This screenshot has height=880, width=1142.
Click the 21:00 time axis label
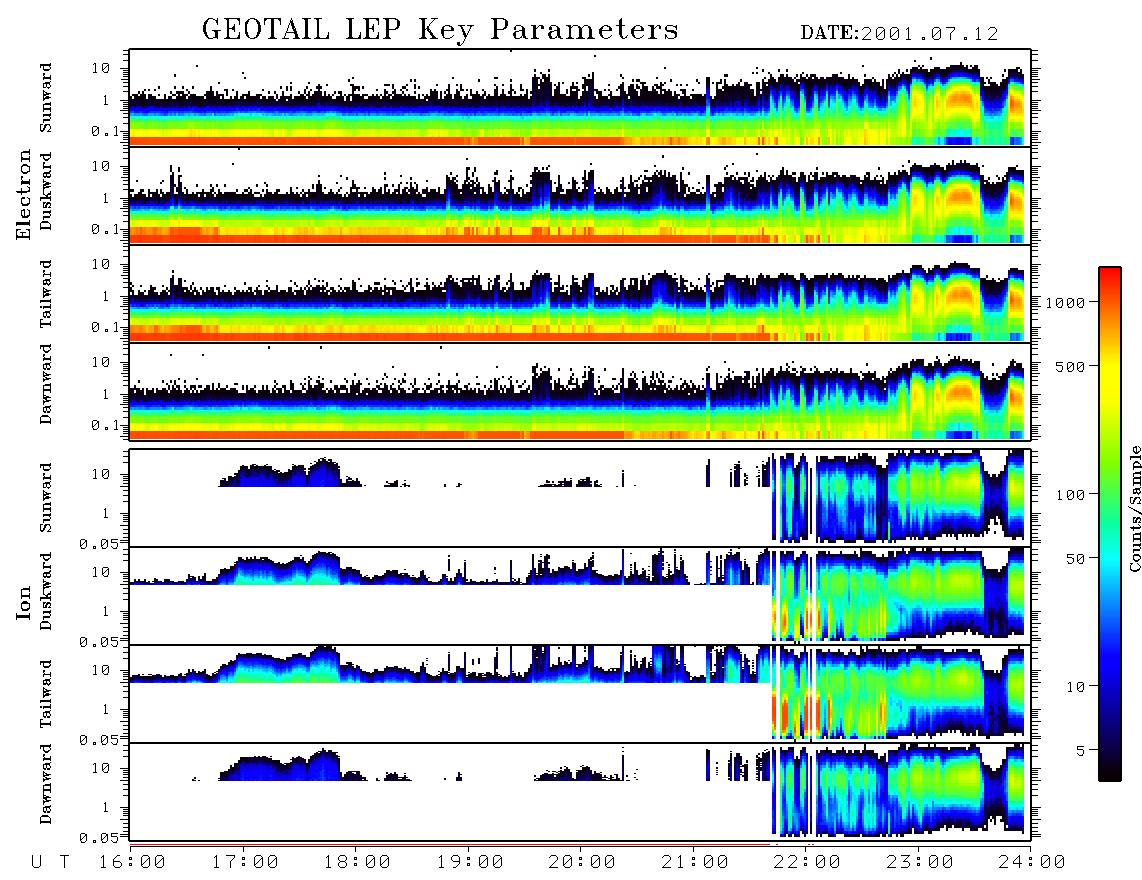pos(695,863)
